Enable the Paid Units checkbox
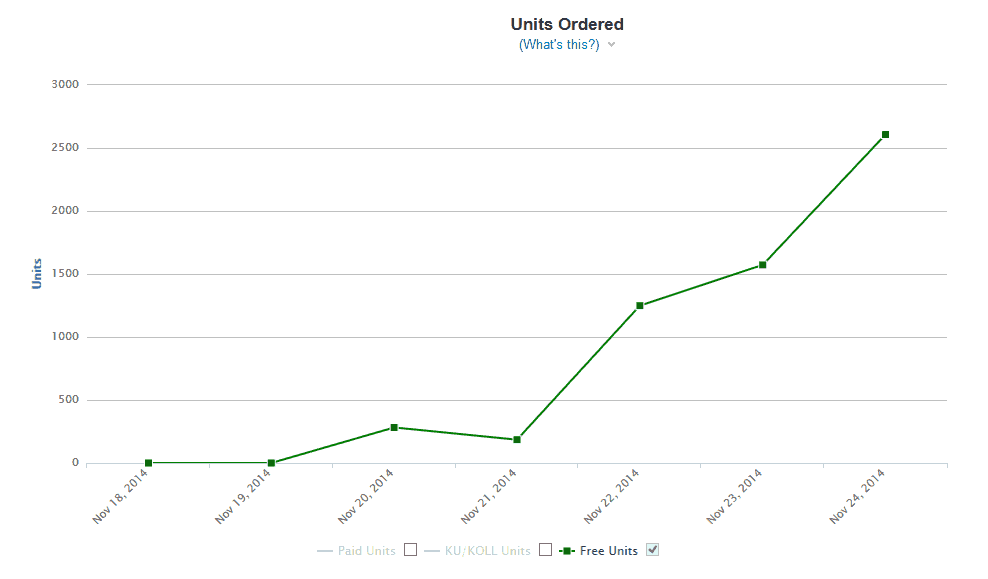The height and width of the screenshot is (579, 988). point(409,549)
